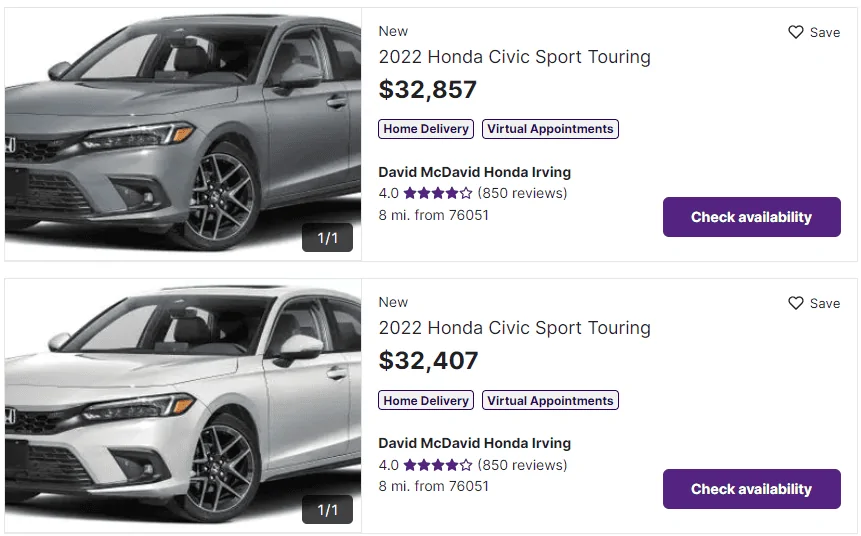Open the Civic Sport Touring title priced $32,407
This screenshot has height=536, width=861.
click(x=514, y=328)
